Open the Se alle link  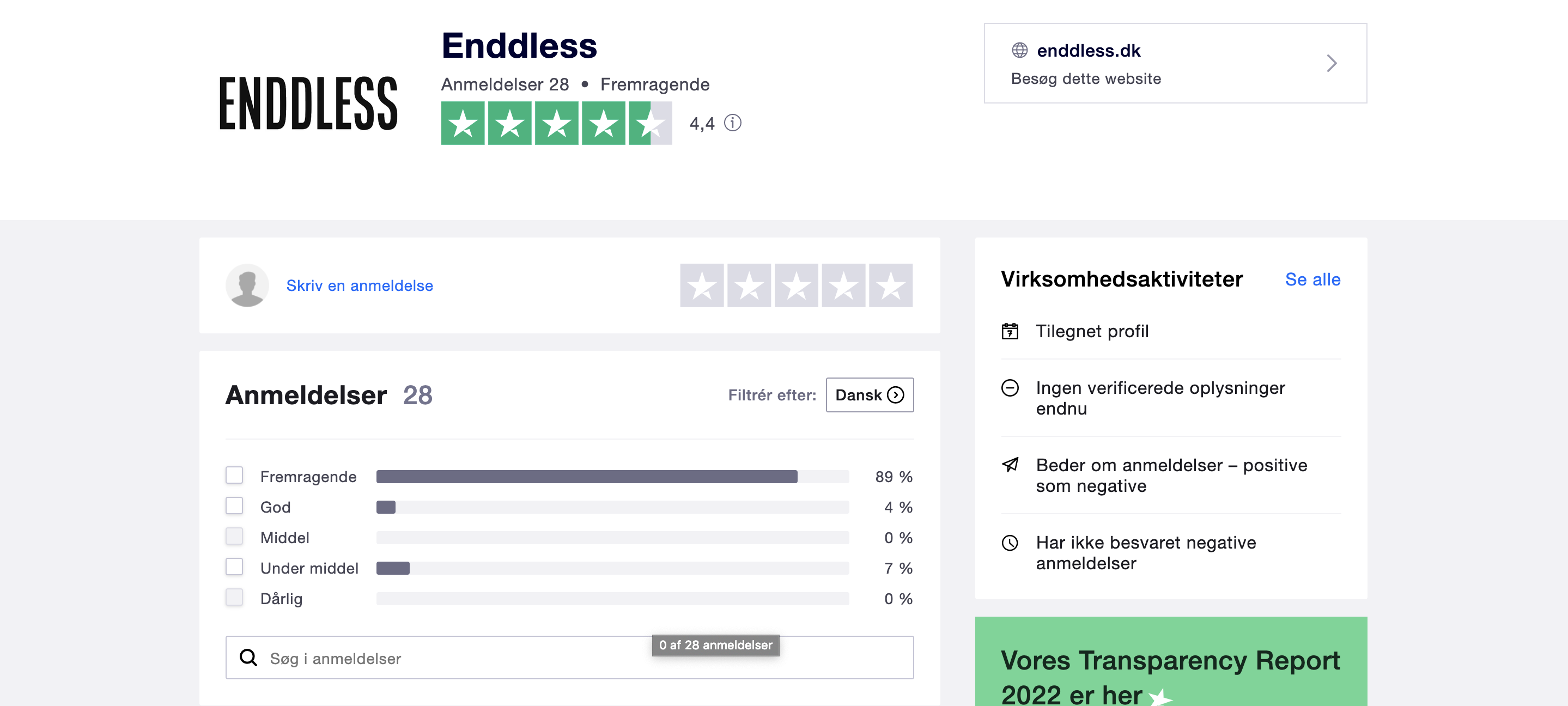tap(1312, 279)
